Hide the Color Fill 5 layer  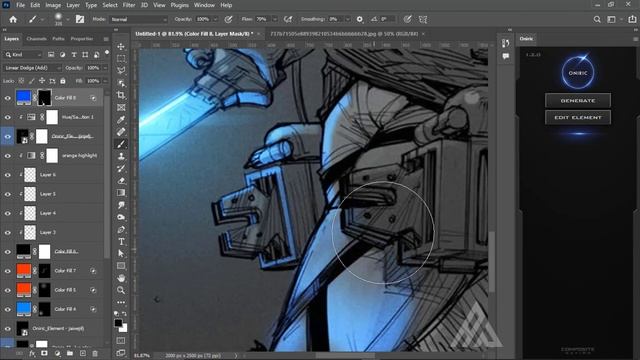point(7,290)
